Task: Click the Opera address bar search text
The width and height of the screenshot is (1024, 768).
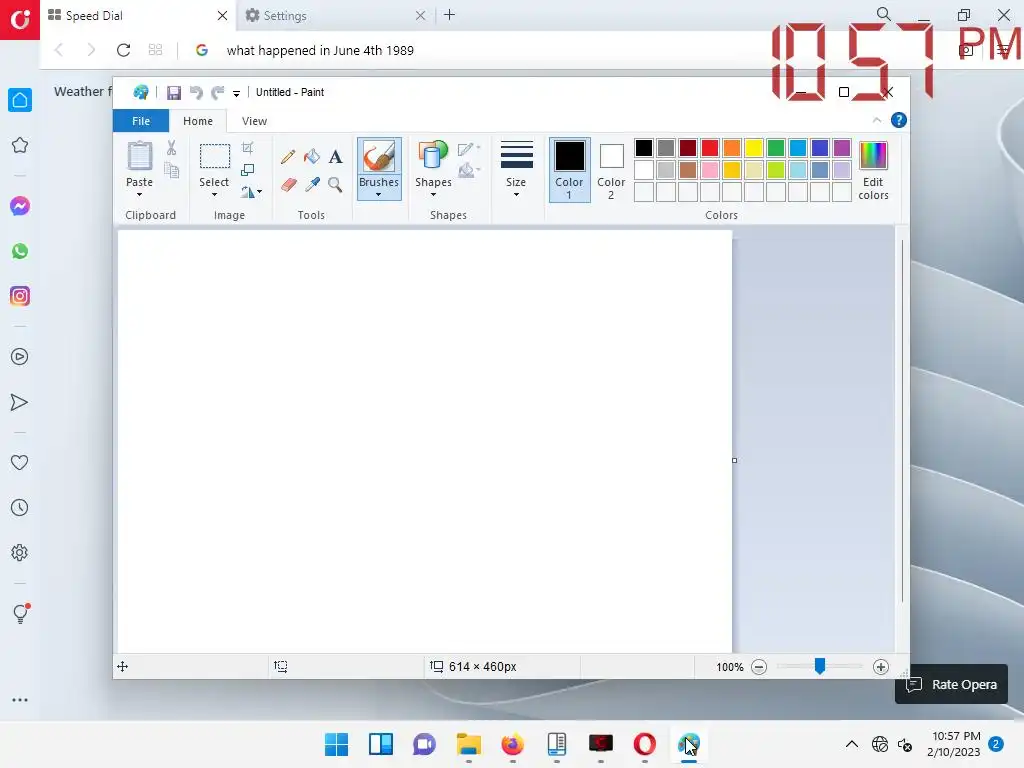Action: 320,50
